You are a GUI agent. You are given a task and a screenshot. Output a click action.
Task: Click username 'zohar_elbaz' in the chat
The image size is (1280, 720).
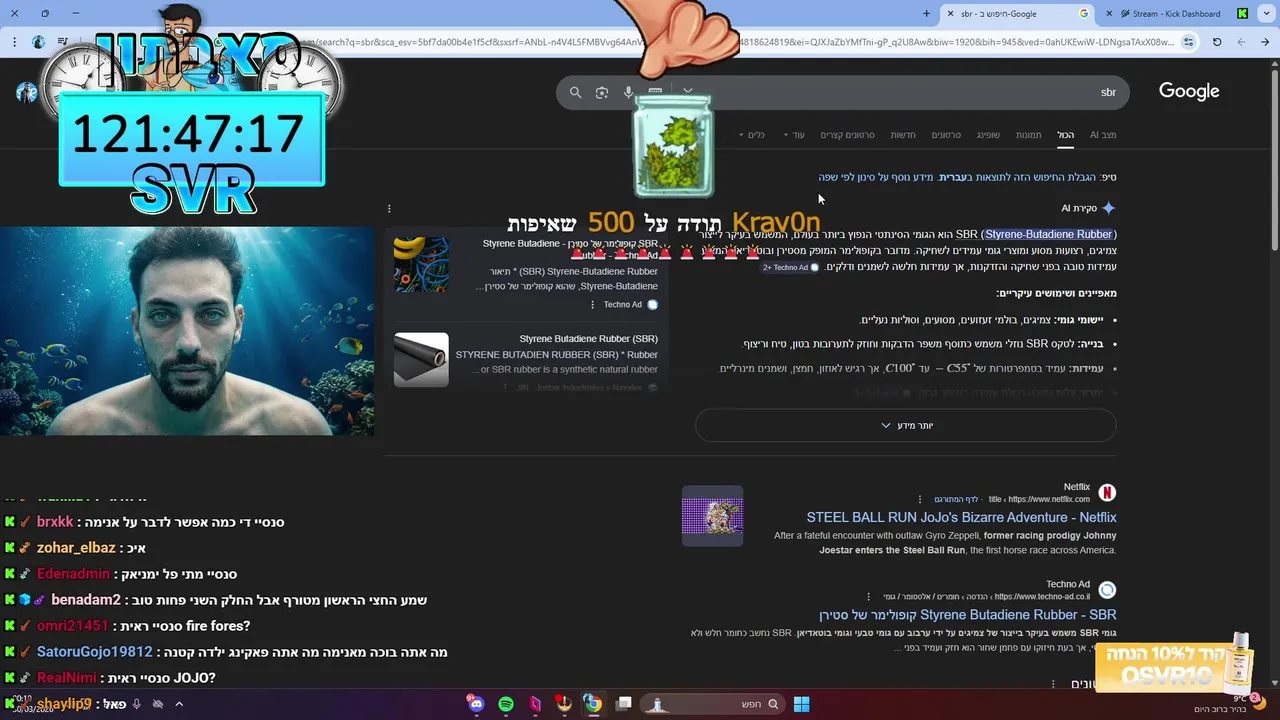point(76,548)
